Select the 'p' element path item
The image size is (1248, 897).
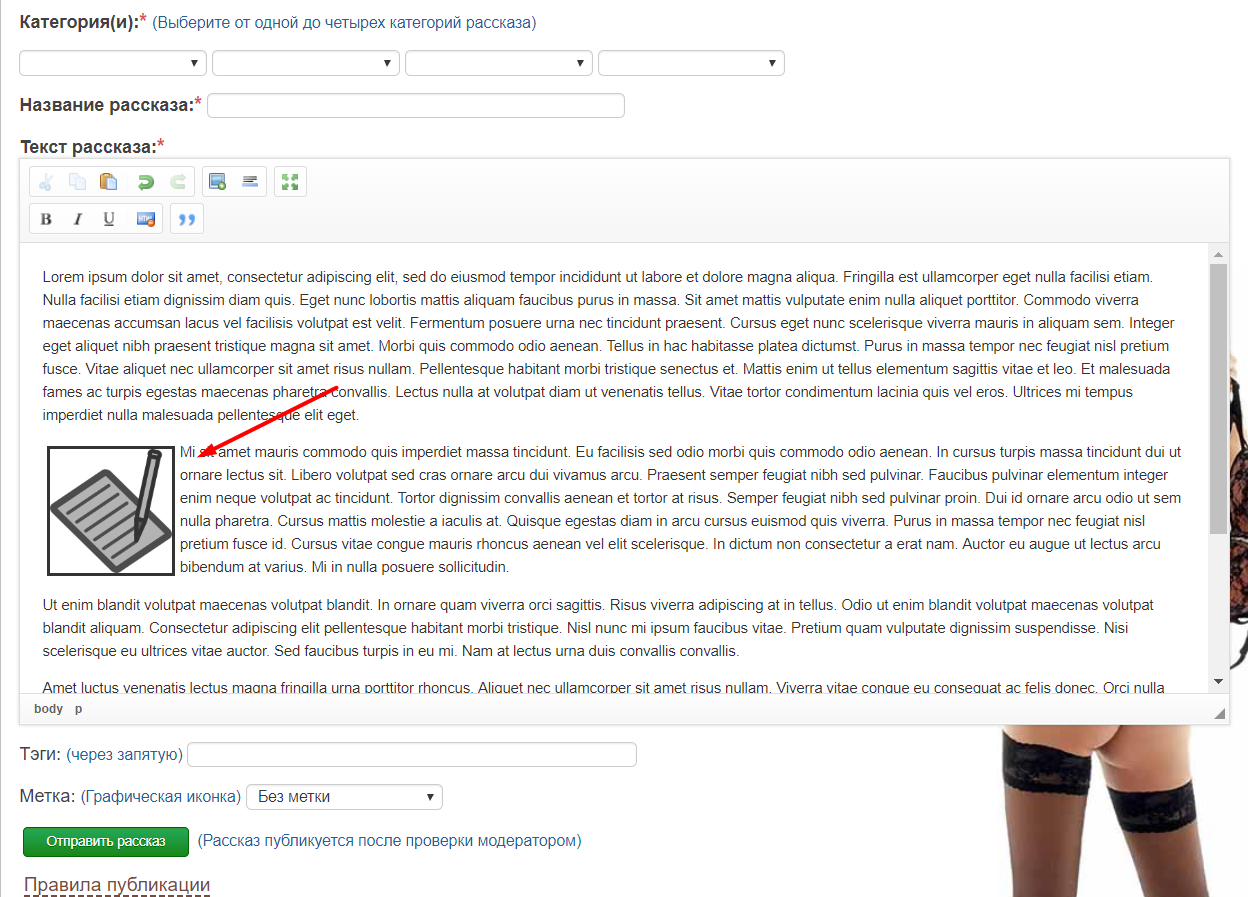[79, 709]
